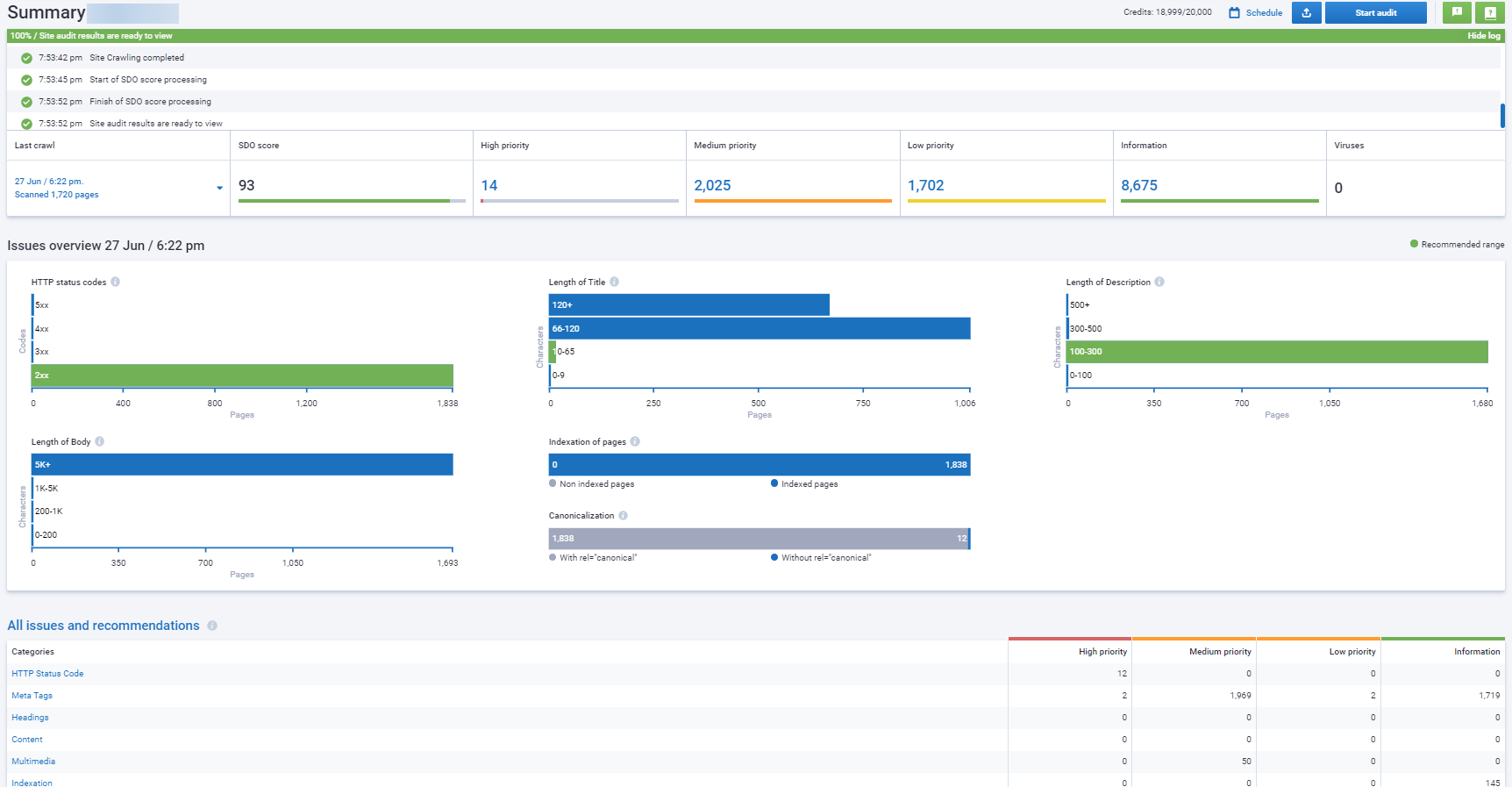Click the export/upload icon button
Viewport: 1512px width, 787px height.
tap(1306, 12)
